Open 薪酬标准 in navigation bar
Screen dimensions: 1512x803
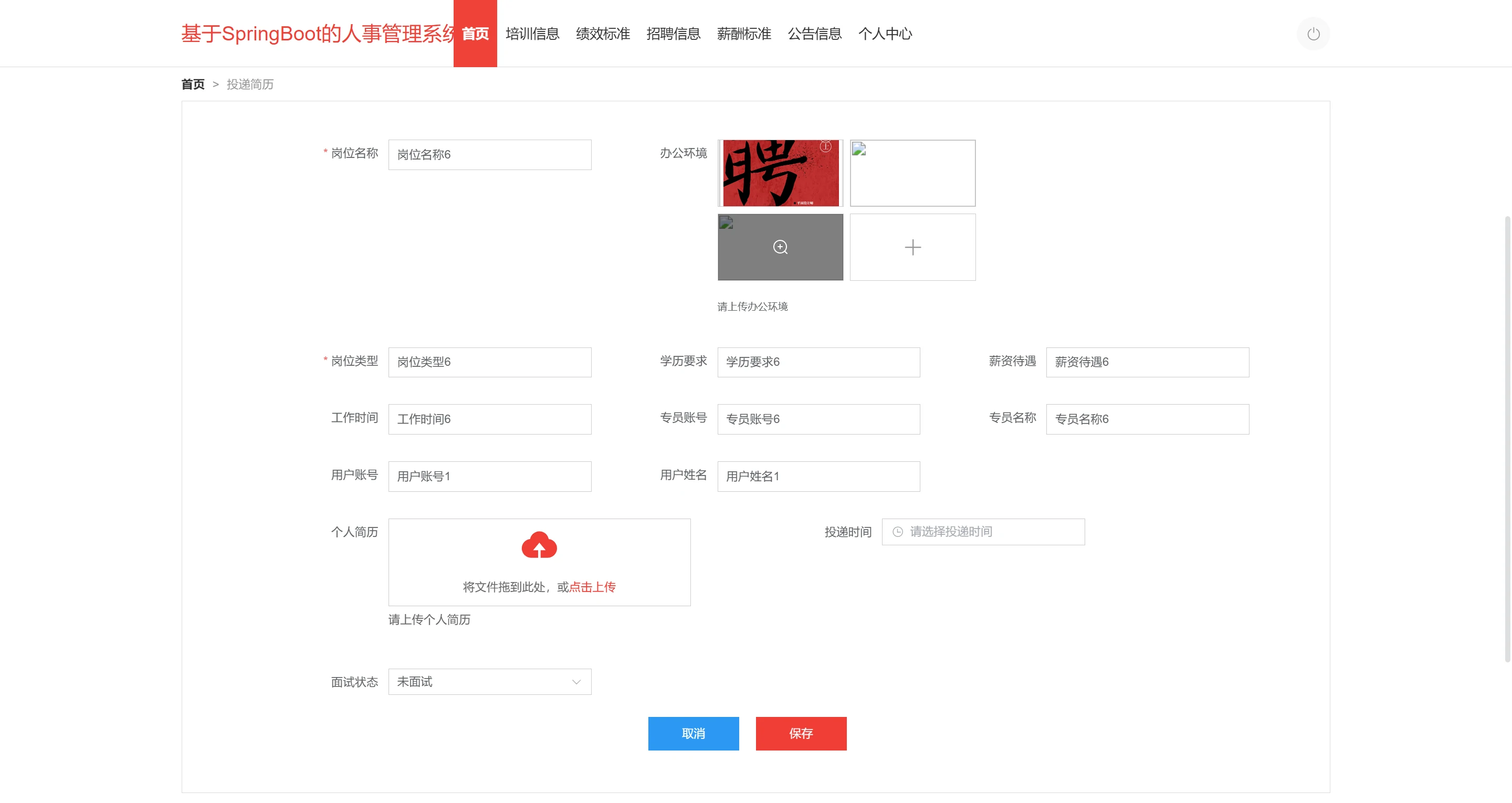tap(744, 34)
